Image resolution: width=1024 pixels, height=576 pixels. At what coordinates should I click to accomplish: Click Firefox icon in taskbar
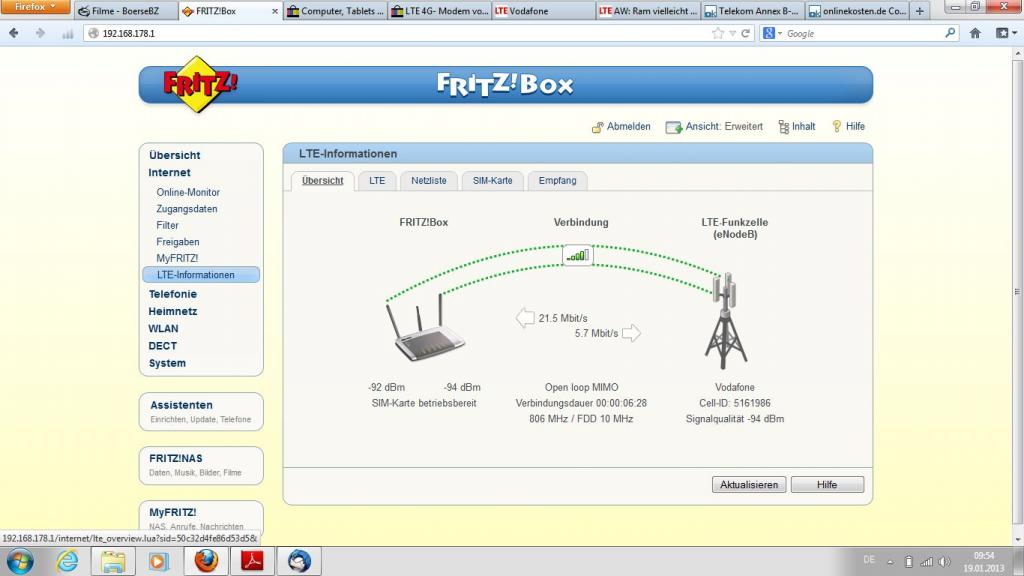tap(206, 561)
